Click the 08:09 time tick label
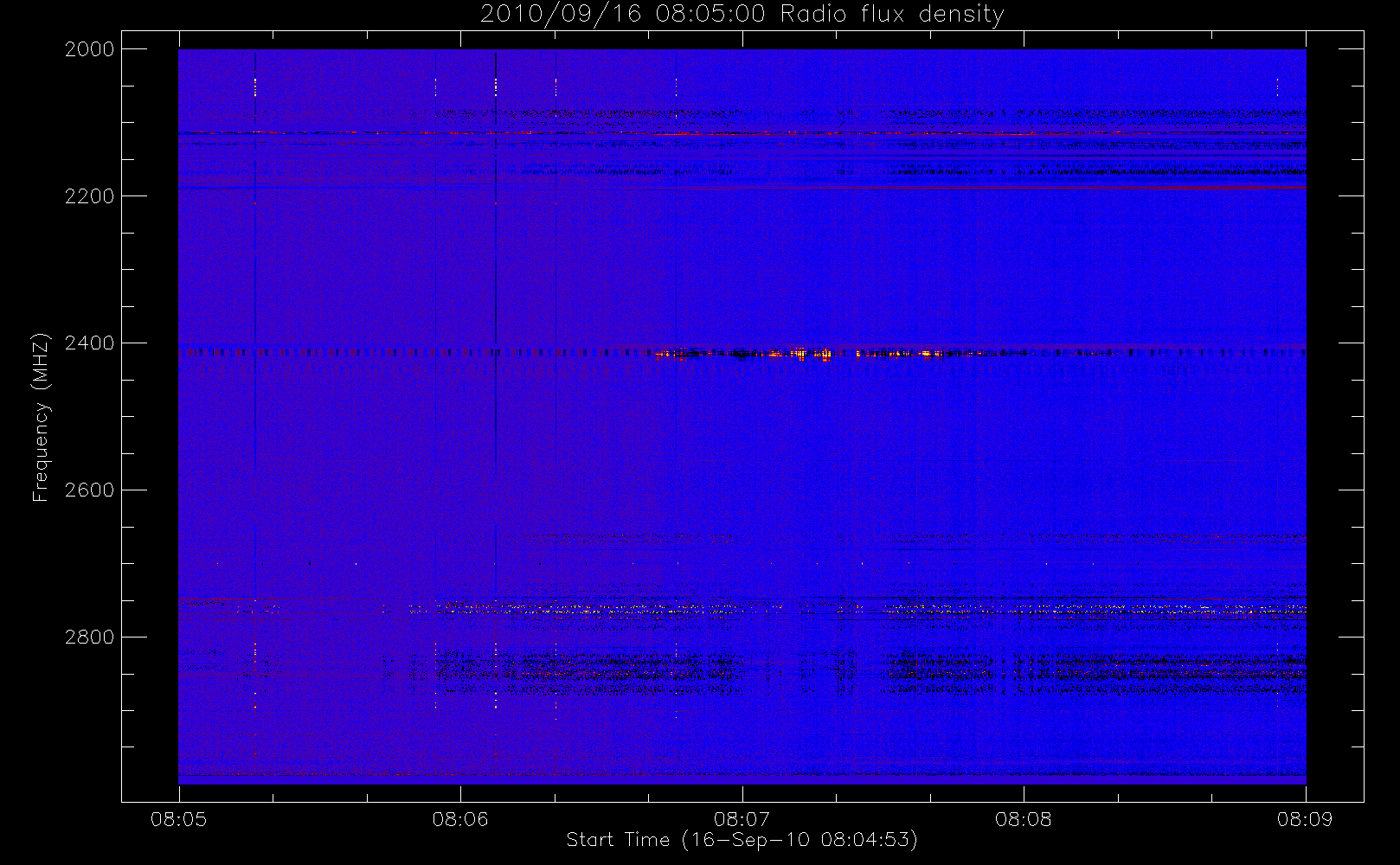Viewport: 1400px width, 865px height. click(x=1306, y=819)
